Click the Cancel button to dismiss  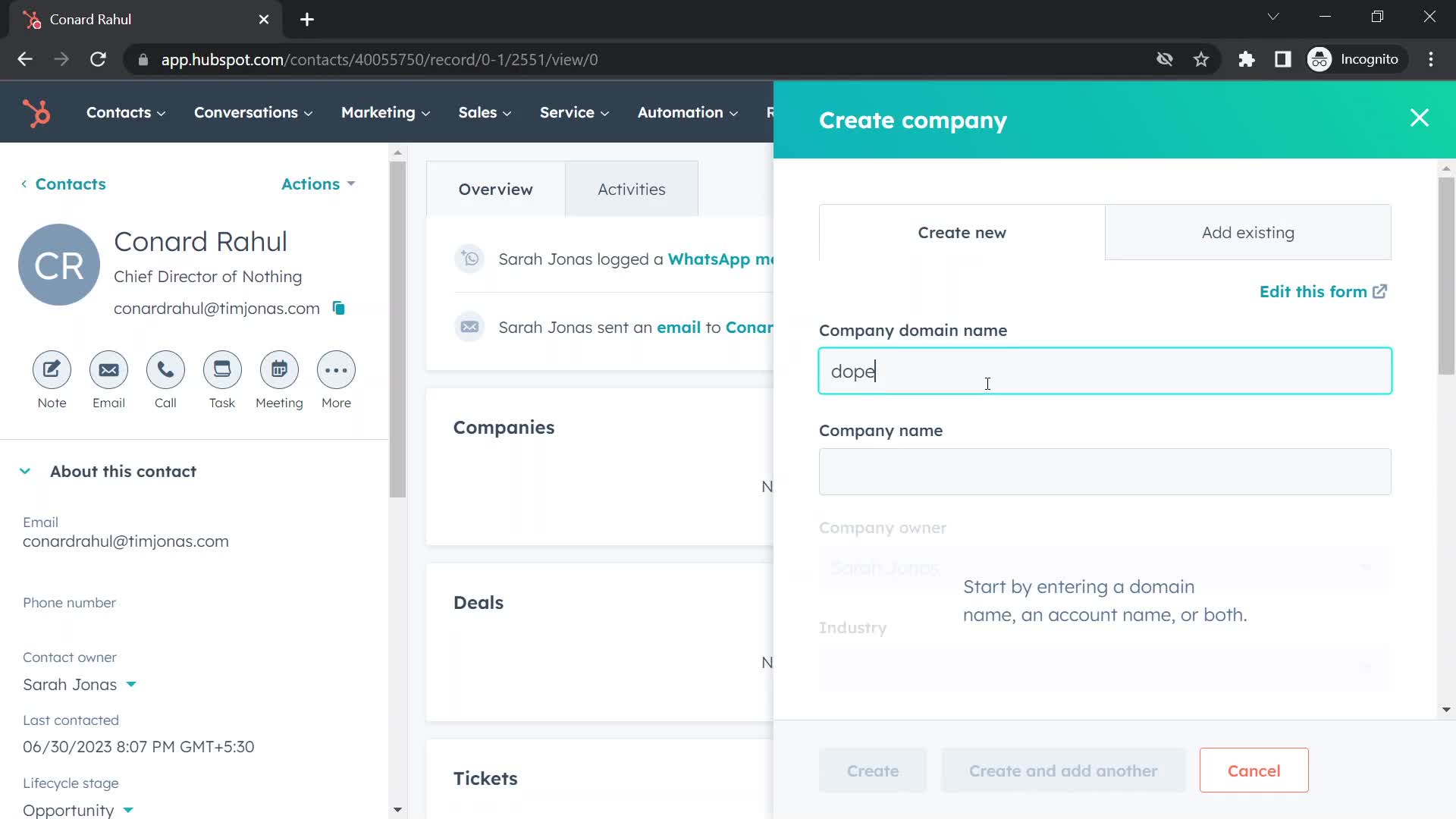[1254, 770]
